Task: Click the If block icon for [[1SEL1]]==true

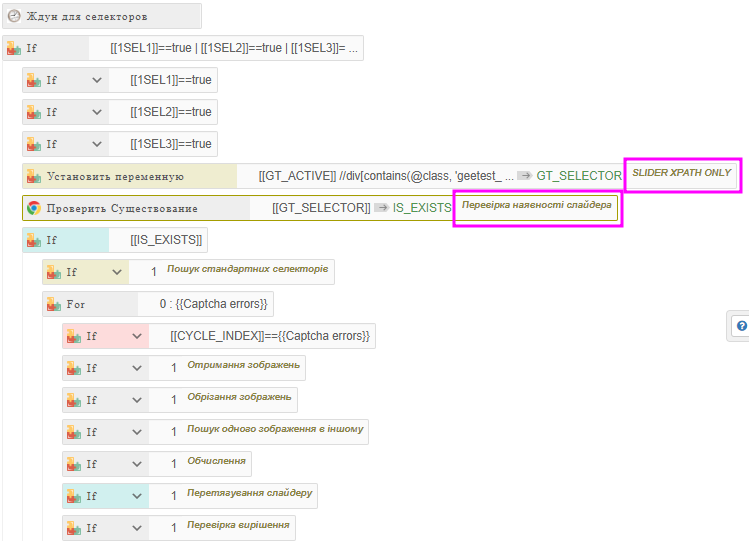Action: [x=34, y=80]
